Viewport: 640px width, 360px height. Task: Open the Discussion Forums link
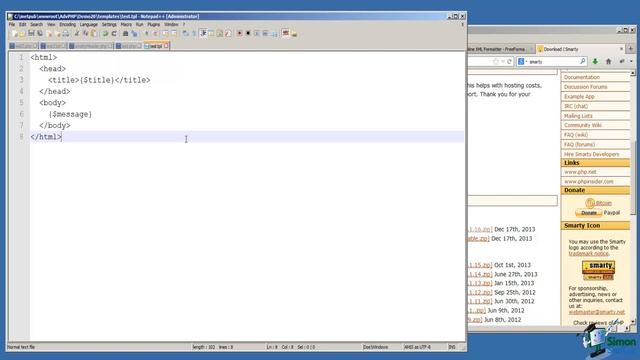(585, 87)
